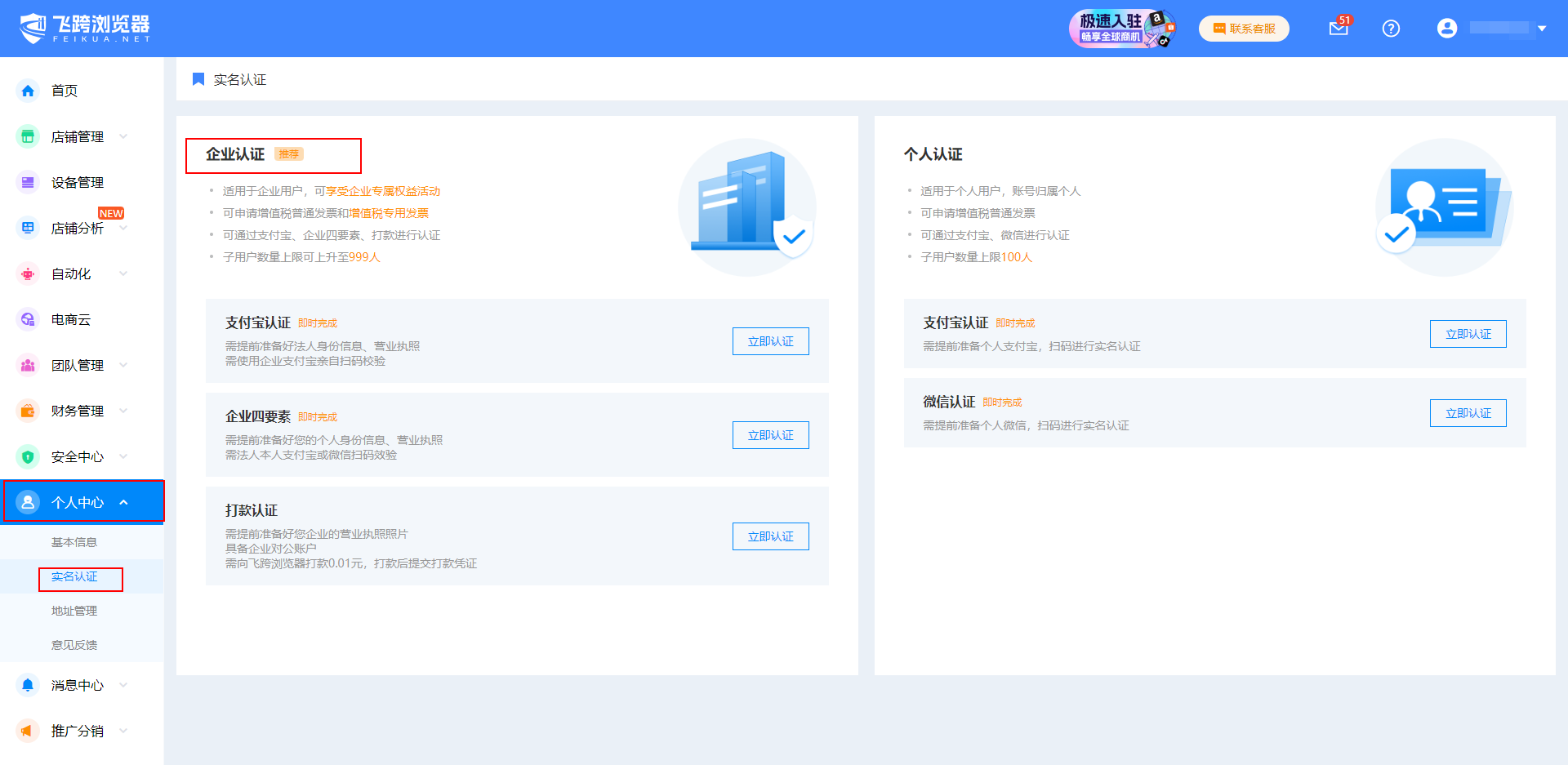Click 立即认证 for 企业四要素
1568x765 pixels.
pyautogui.click(x=770, y=435)
